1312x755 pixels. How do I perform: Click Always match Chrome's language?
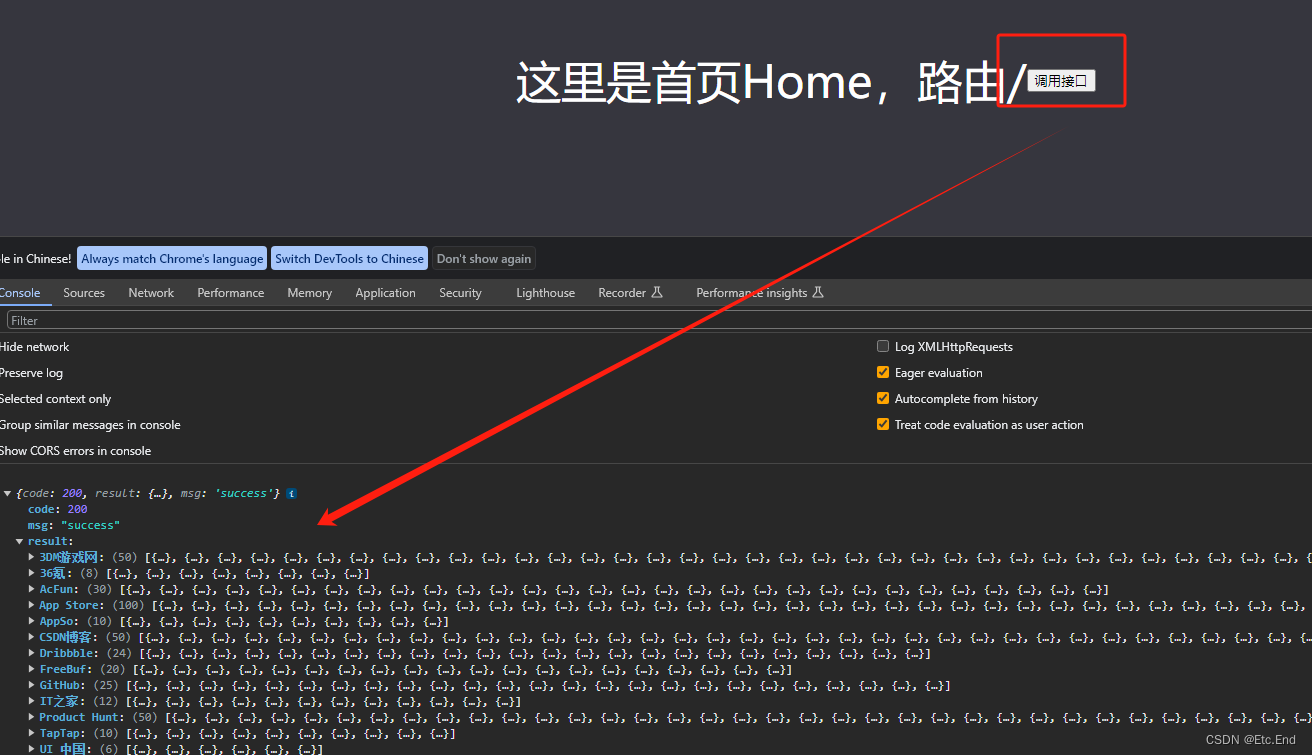172,258
